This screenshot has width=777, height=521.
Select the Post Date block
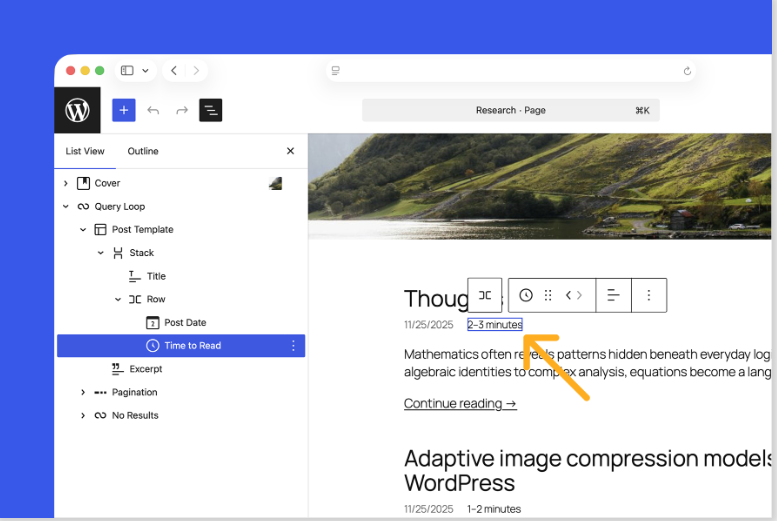point(185,323)
